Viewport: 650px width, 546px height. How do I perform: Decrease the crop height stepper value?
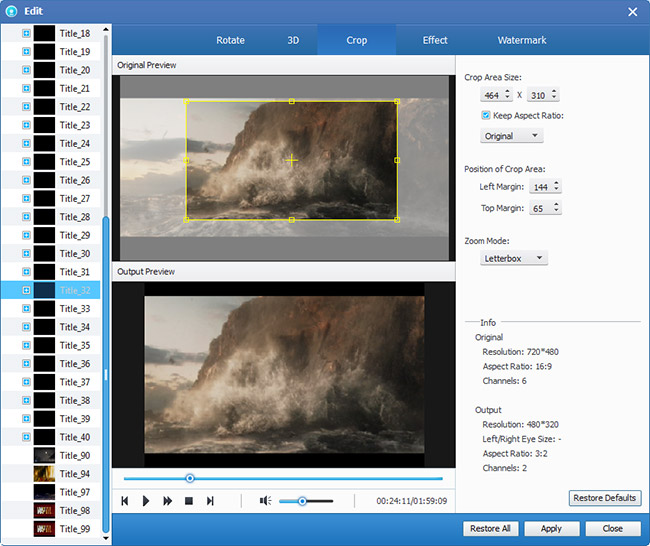[x=554, y=98]
